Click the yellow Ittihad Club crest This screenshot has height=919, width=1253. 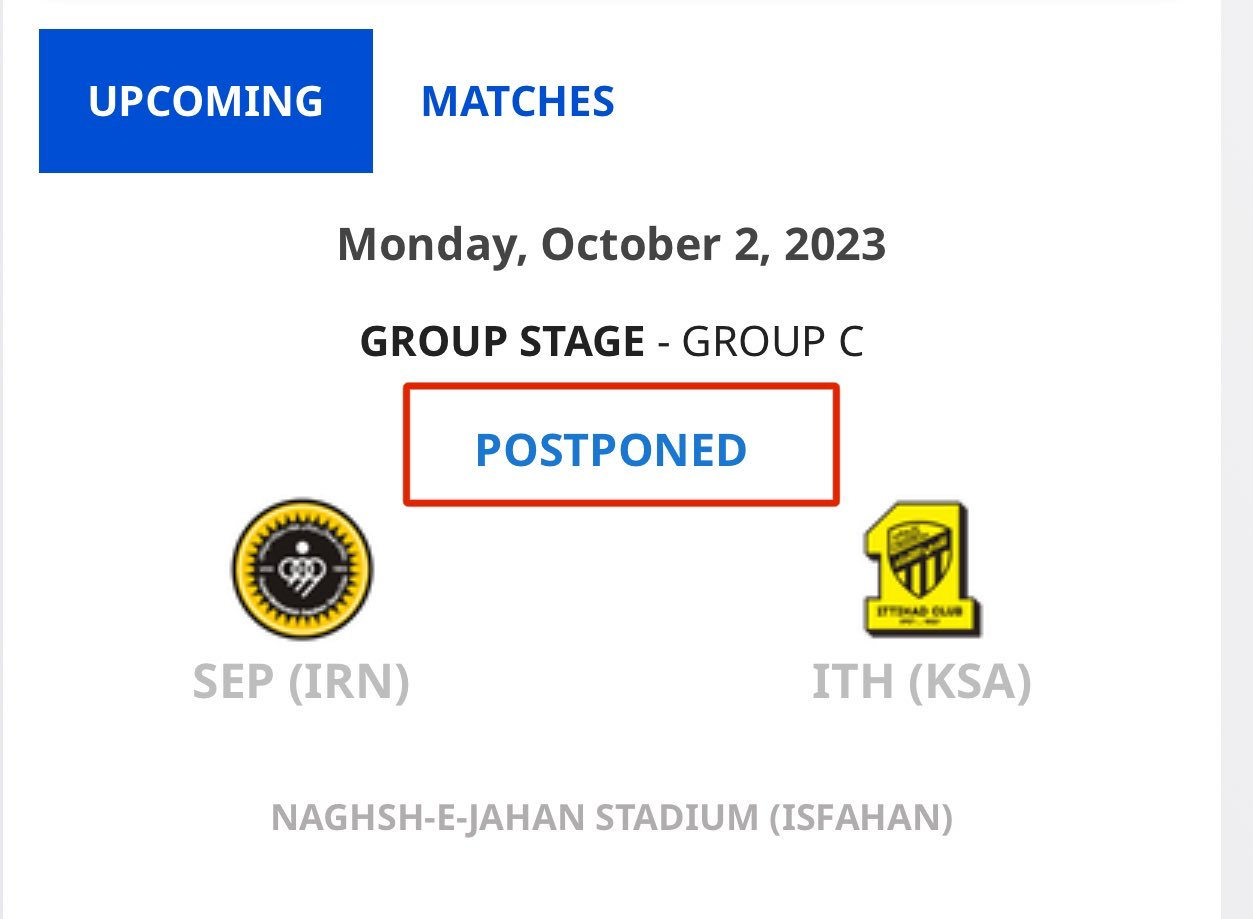[921, 570]
